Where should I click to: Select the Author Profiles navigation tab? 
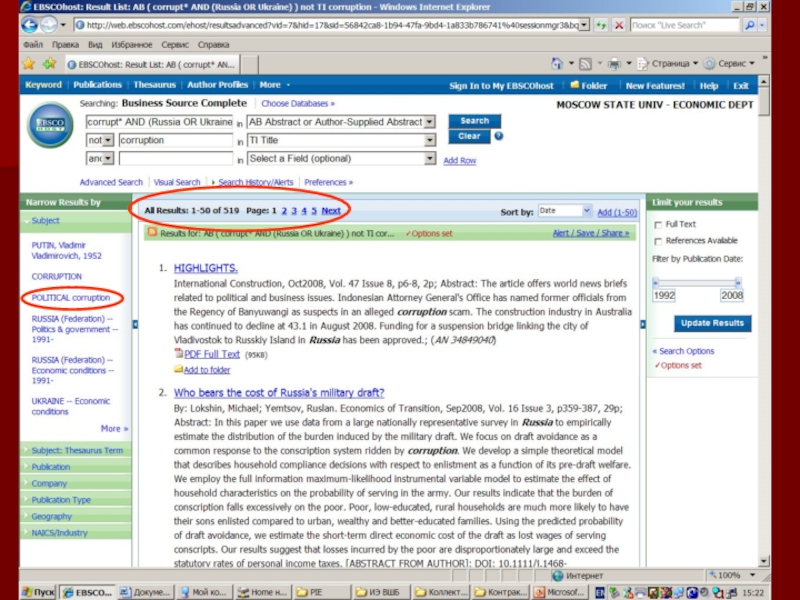point(217,85)
